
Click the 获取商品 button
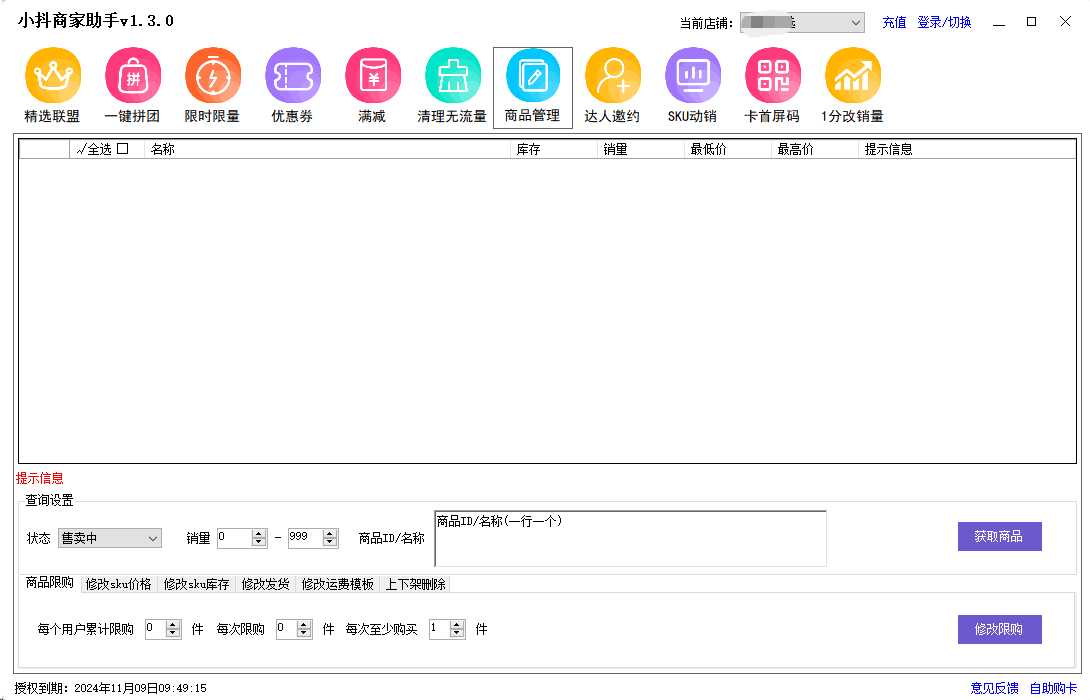point(999,537)
